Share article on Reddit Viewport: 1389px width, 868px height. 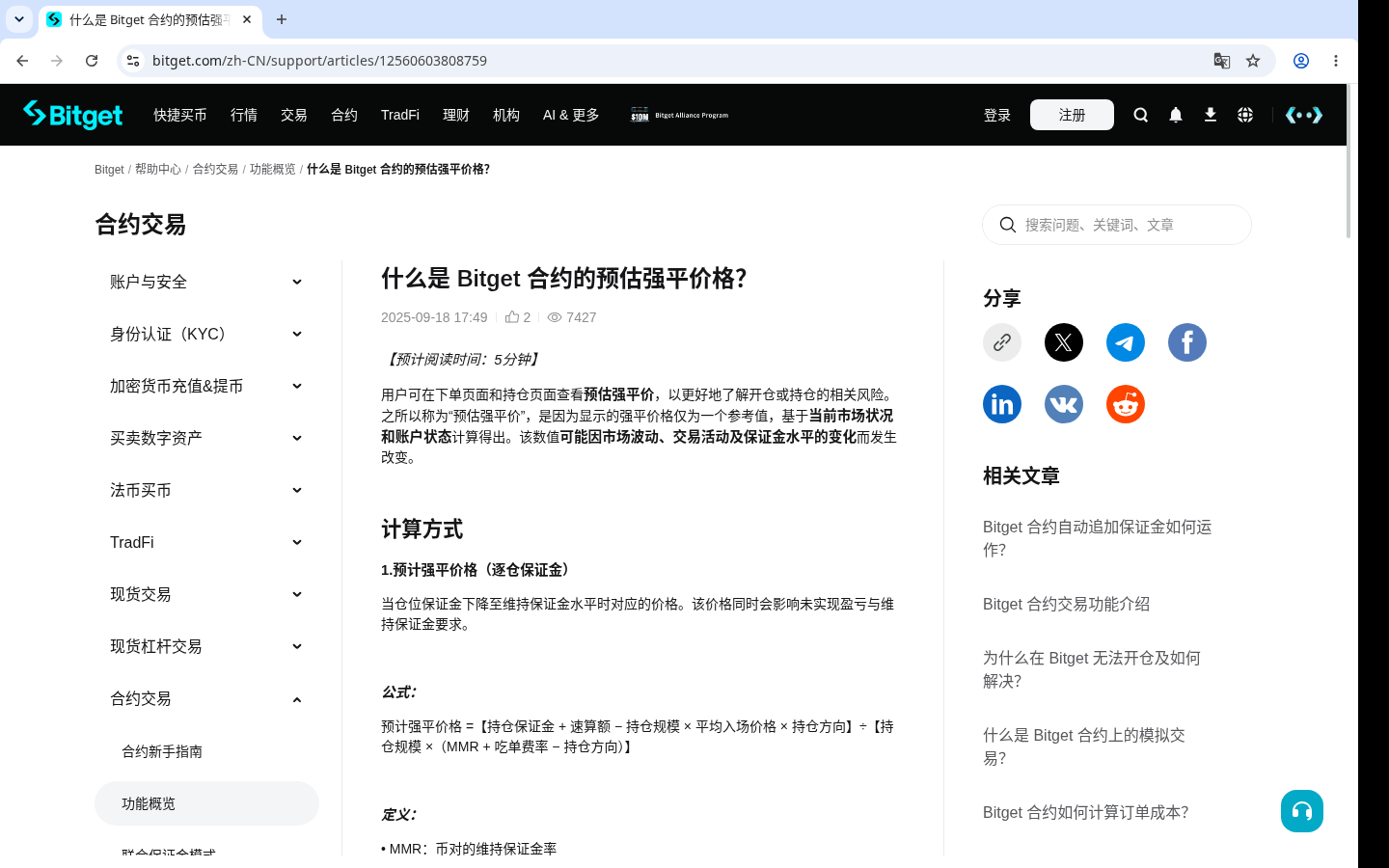pyautogui.click(x=1126, y=404)
